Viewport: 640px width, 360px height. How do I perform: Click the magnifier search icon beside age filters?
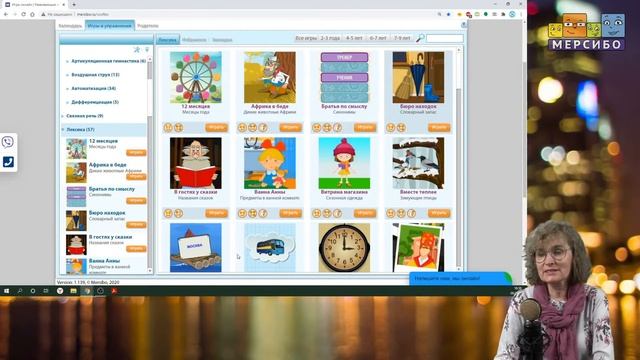(x=420, y=38)
